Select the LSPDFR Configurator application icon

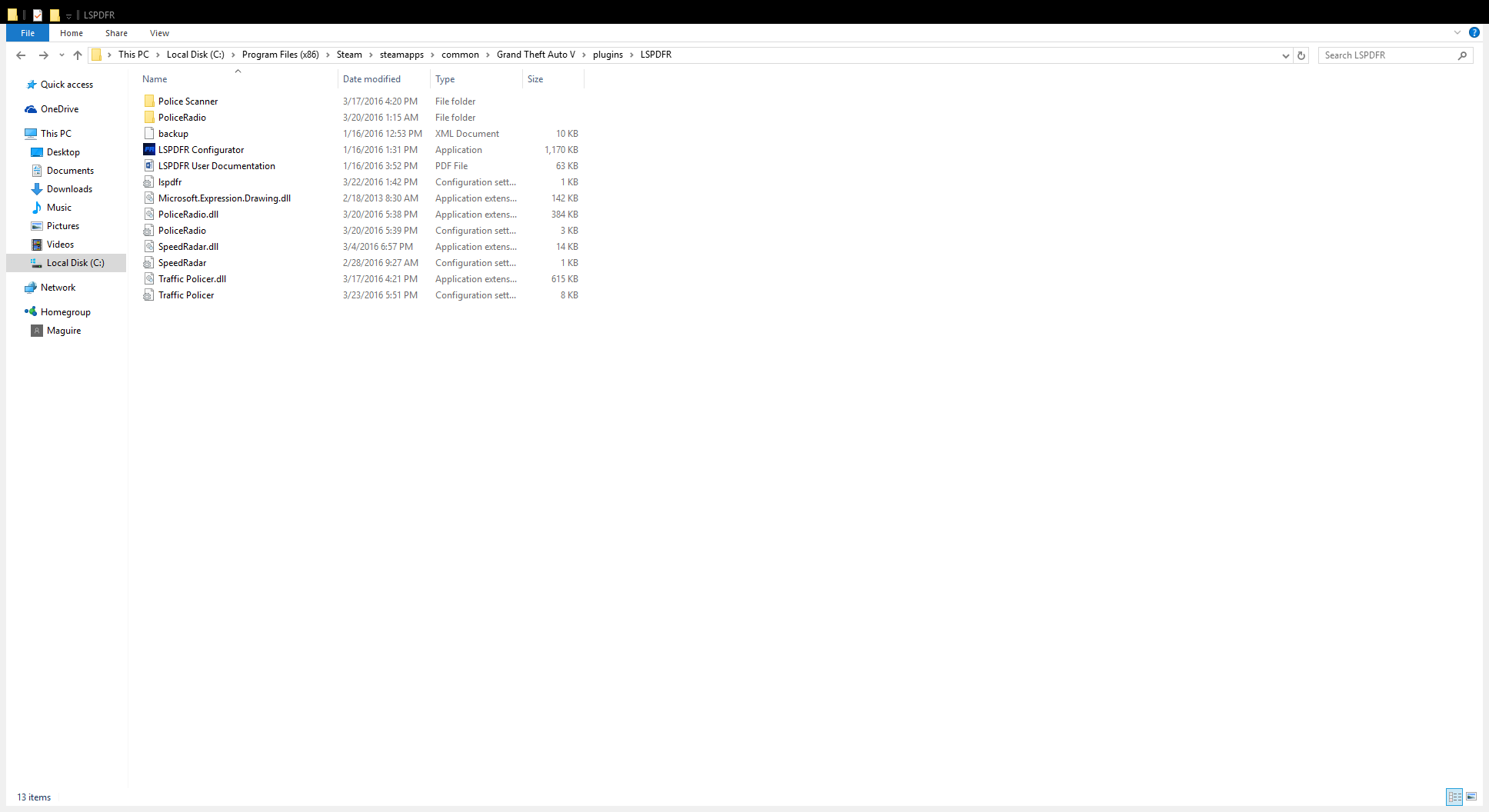[149, 150]
